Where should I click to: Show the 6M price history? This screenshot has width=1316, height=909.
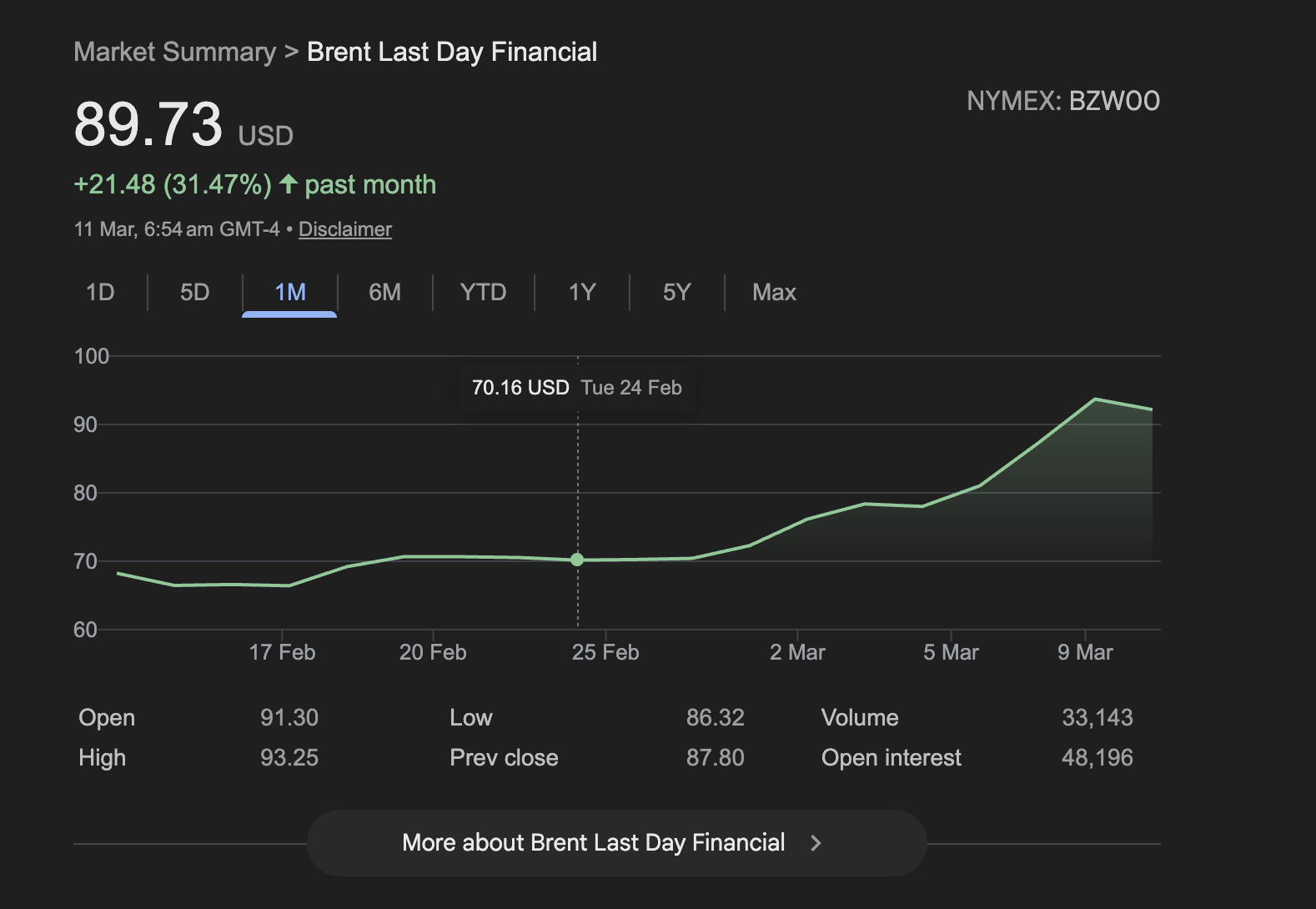[384, 293]
